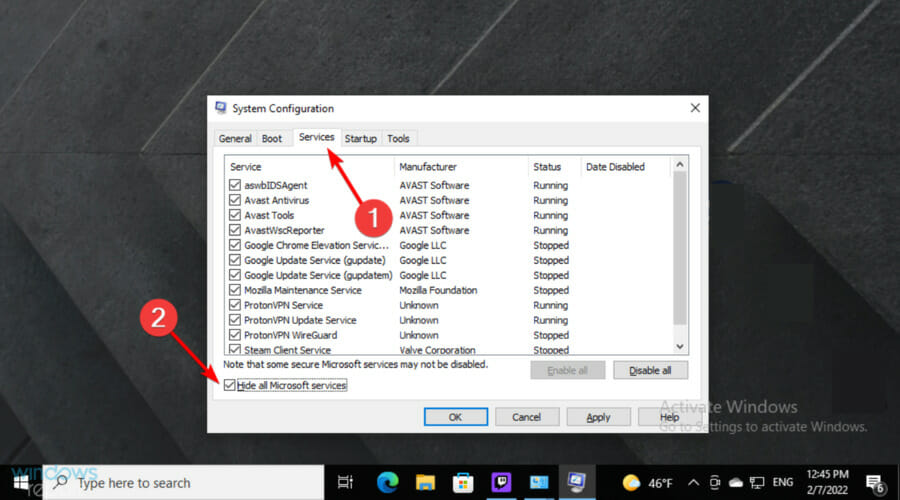Toggle the Avast Tools service checkbox
The height and width of the screenshot is (500, 900).
pos(234,215)
